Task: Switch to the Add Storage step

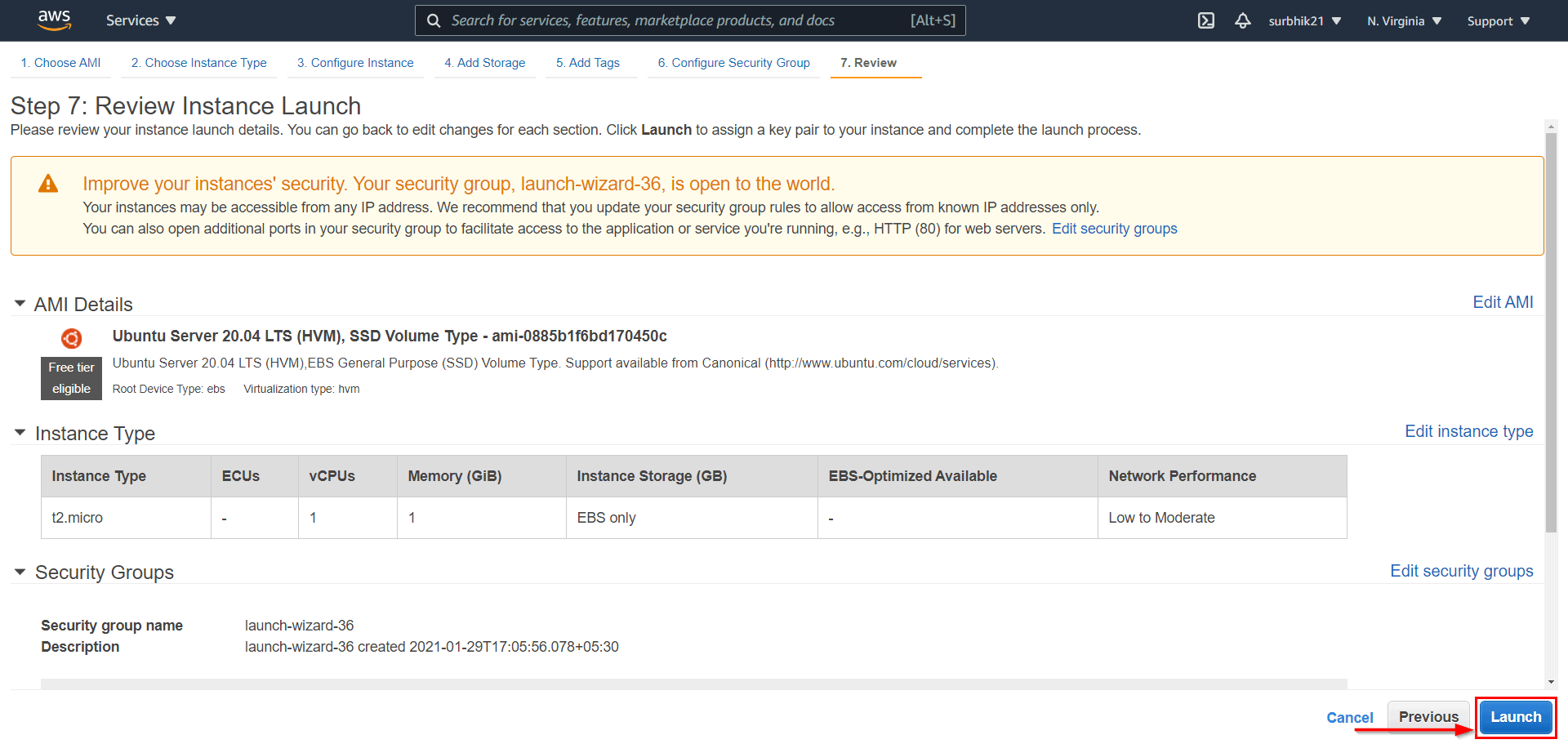Action: [484, 62]
